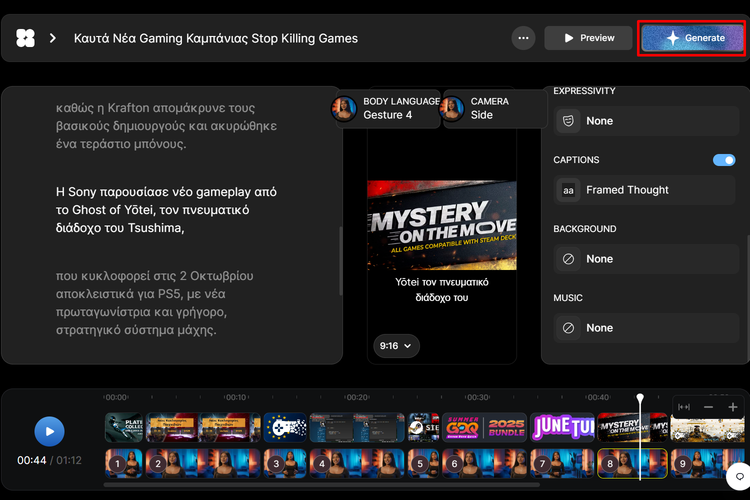Select avatar scene clip 2 on timeline
Screen dimensions: 750x500
(203, 463)
